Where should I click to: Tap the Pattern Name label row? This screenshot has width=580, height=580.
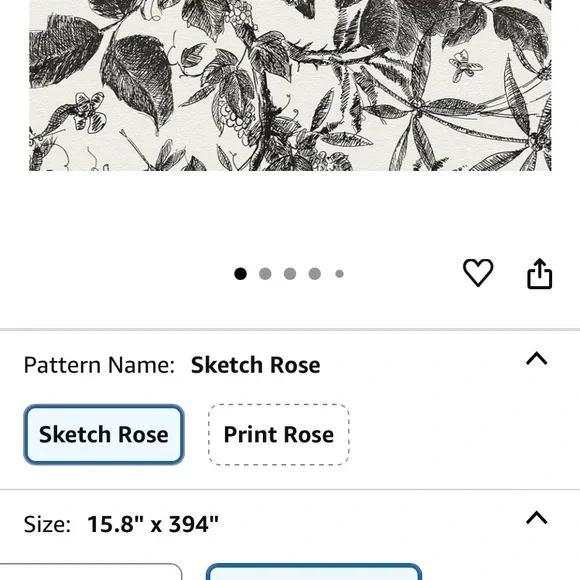(x=290, y=365)
